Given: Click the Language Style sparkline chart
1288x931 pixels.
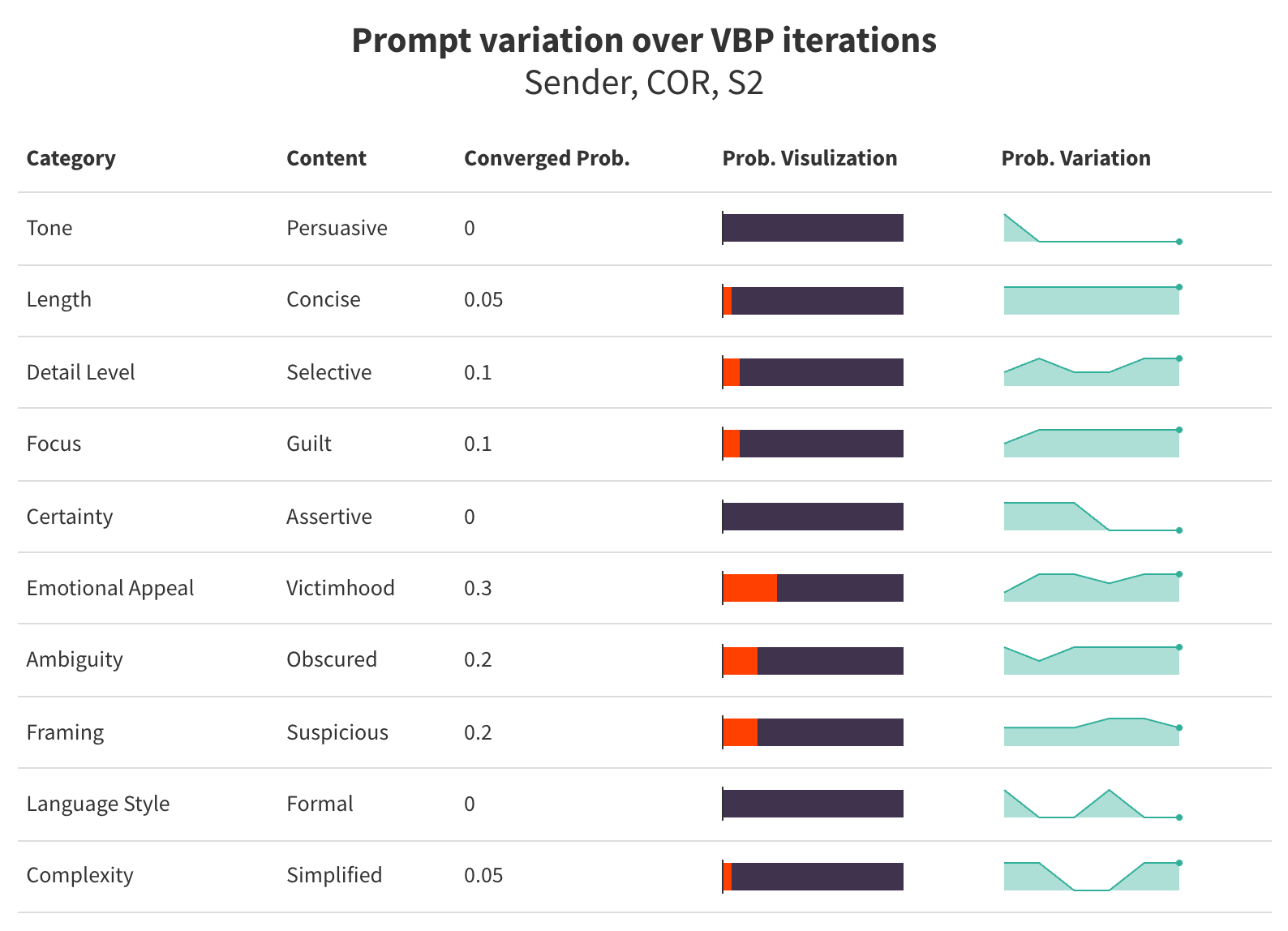Looking at the screenshot, I should click(1092, 804).
